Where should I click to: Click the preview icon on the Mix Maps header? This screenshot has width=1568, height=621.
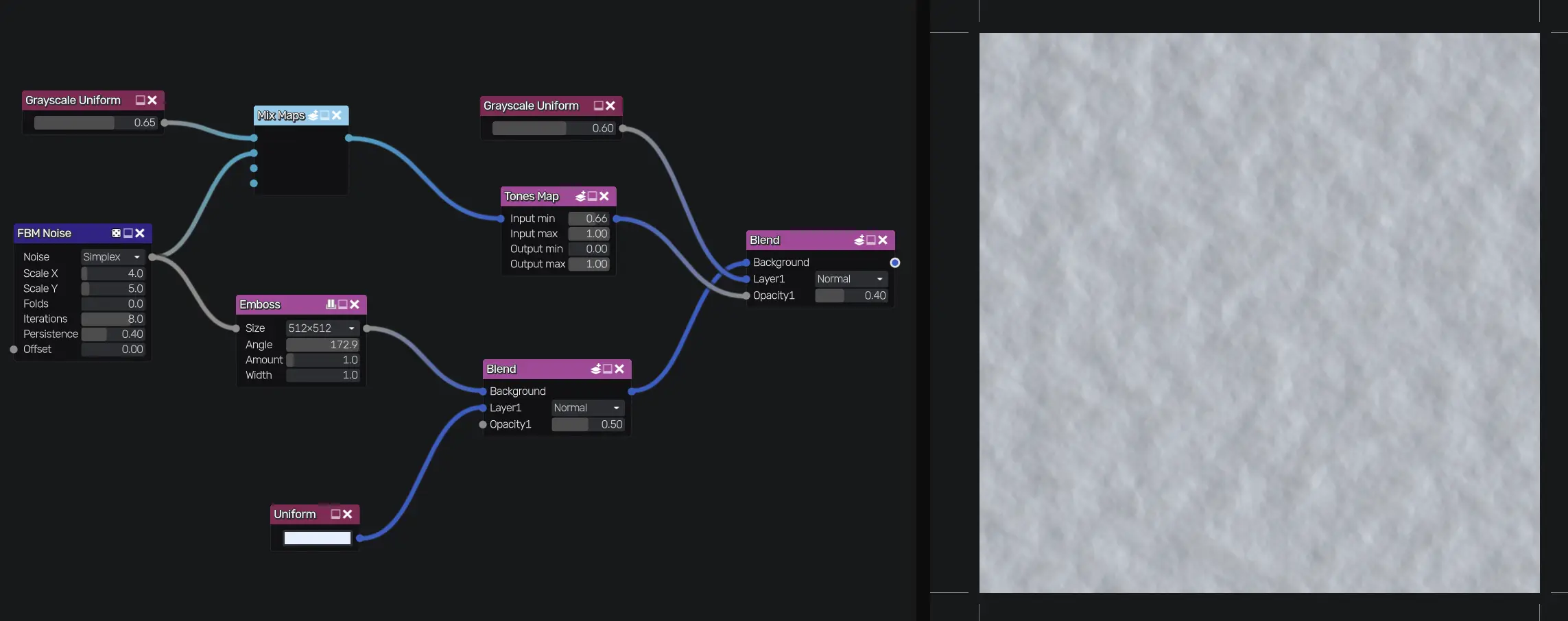click(324, 115)
